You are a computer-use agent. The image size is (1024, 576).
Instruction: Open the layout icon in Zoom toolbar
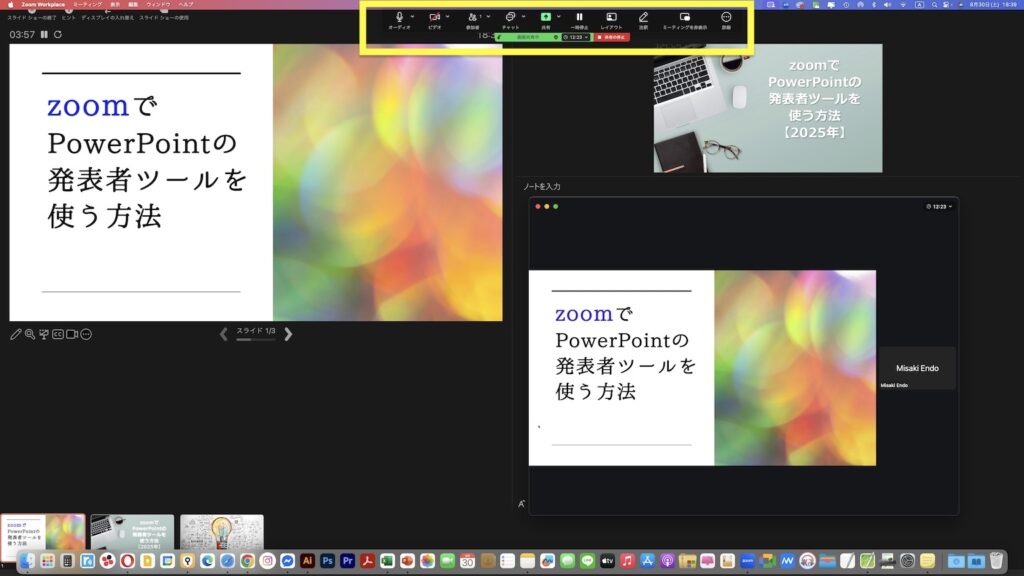[x=611, y=18]
